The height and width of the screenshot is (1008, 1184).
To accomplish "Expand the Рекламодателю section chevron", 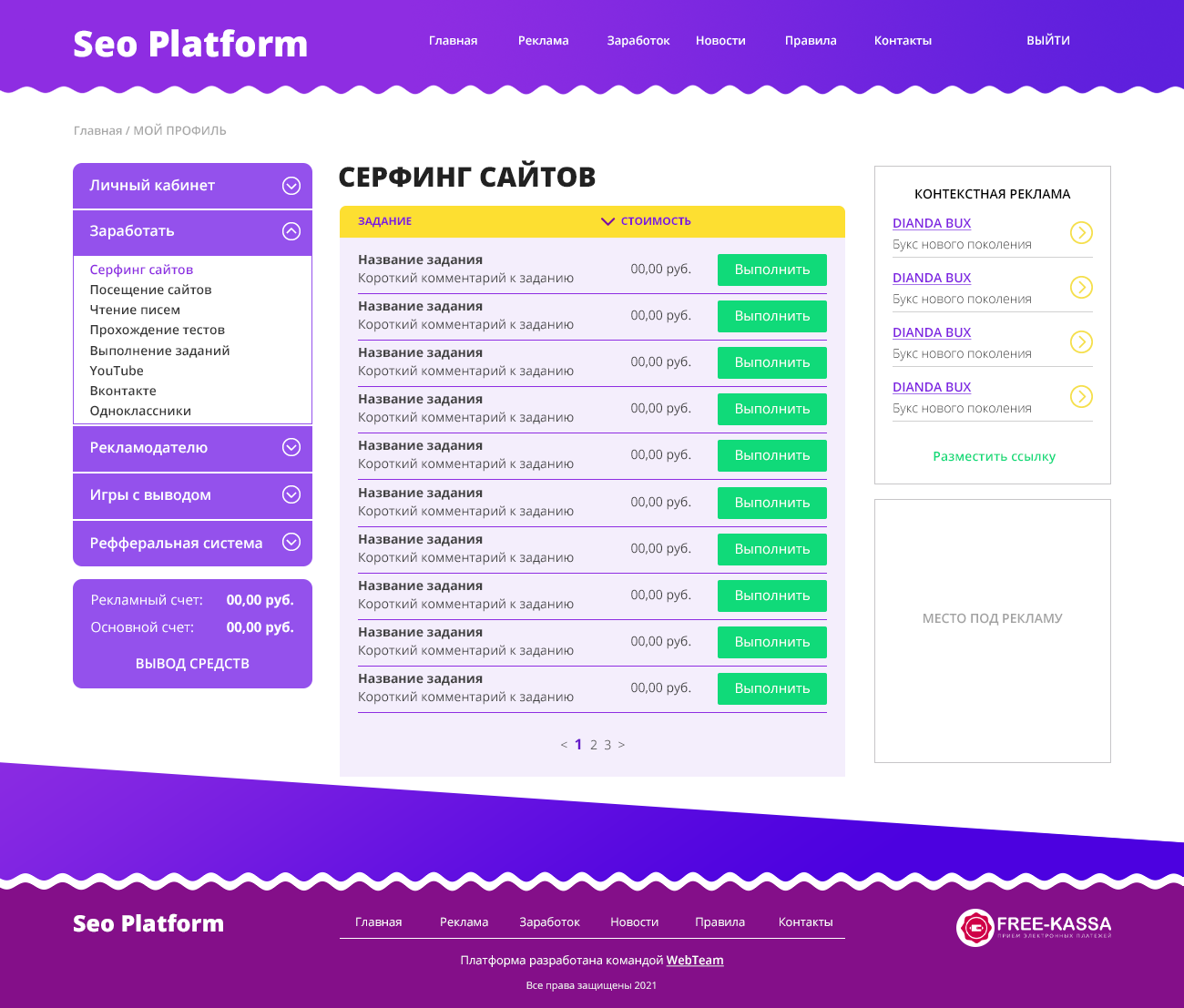I will coord(291,447).
